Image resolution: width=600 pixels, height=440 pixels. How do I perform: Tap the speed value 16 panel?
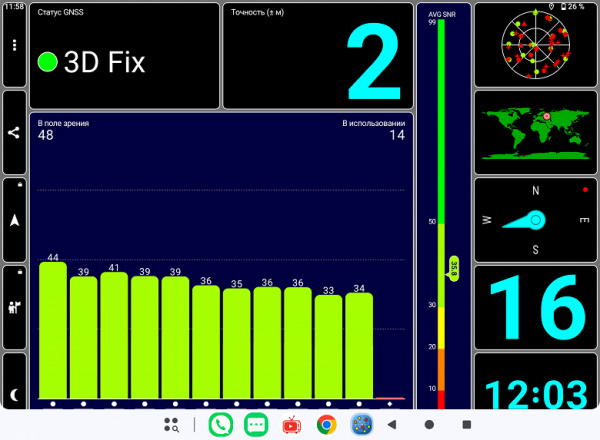535,307
